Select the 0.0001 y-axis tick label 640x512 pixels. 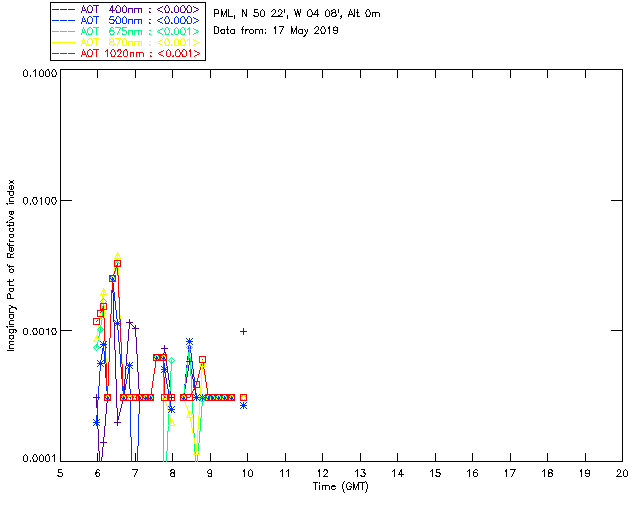[x=40, y=458]
